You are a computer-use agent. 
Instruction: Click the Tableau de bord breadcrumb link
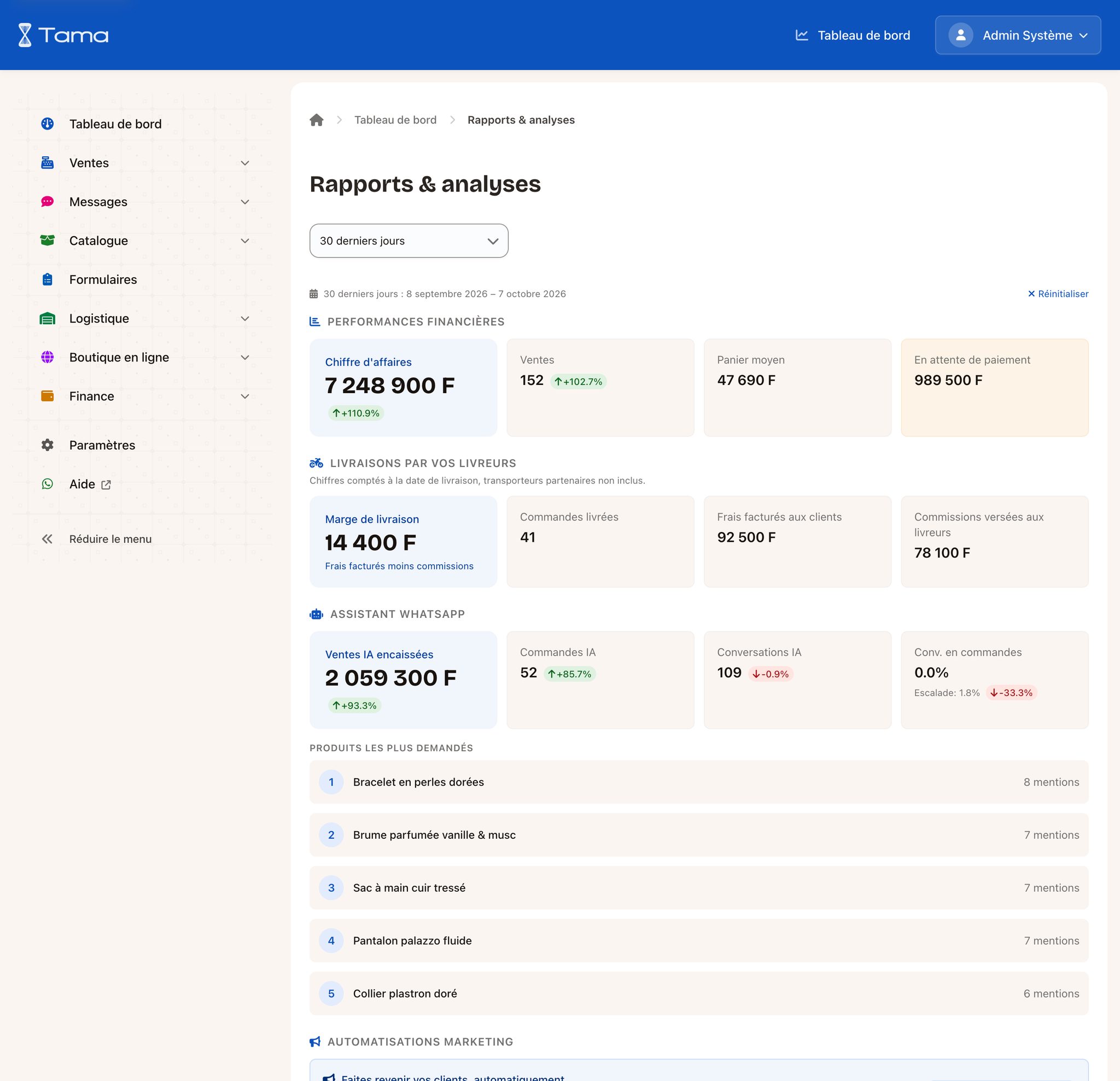click(395, 120)
